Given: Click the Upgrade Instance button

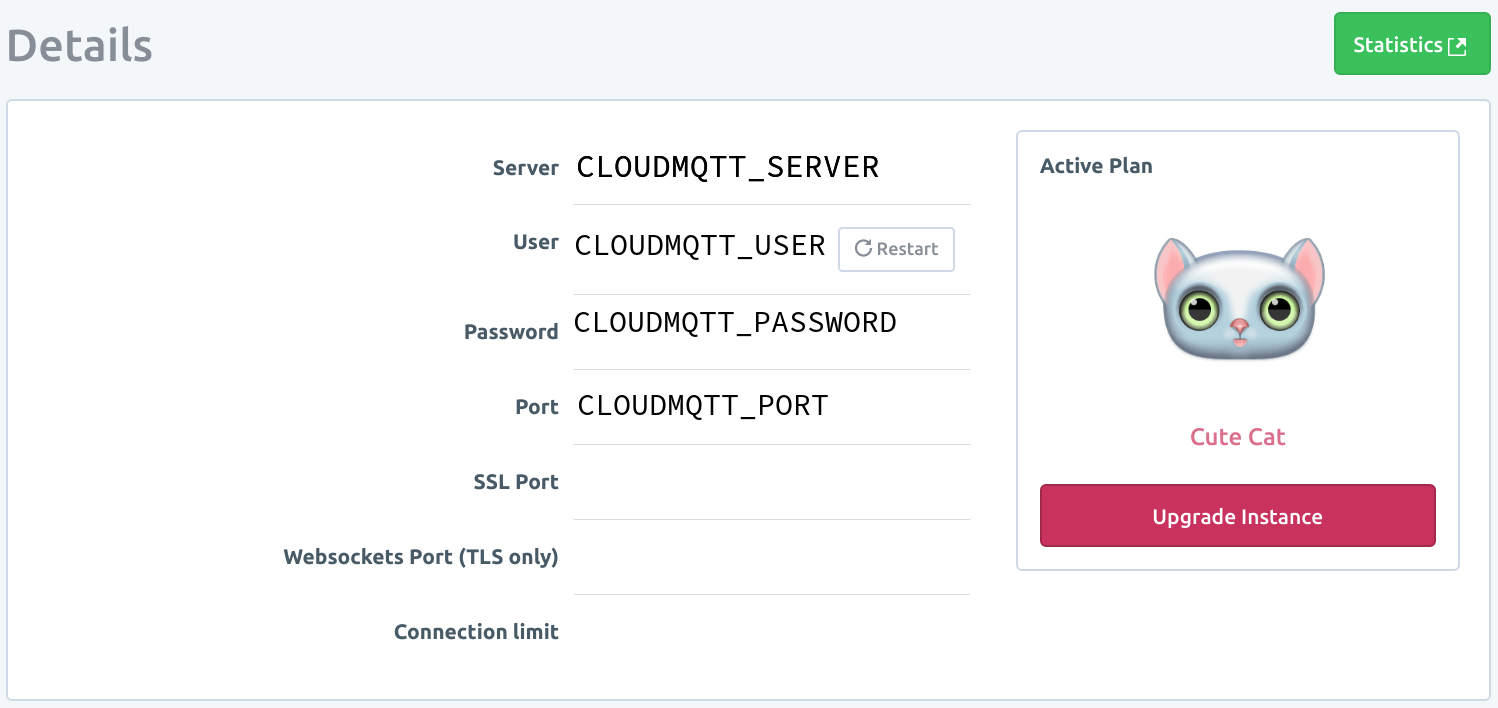Looking at the screenshot, I should [x=1237, y=516].
